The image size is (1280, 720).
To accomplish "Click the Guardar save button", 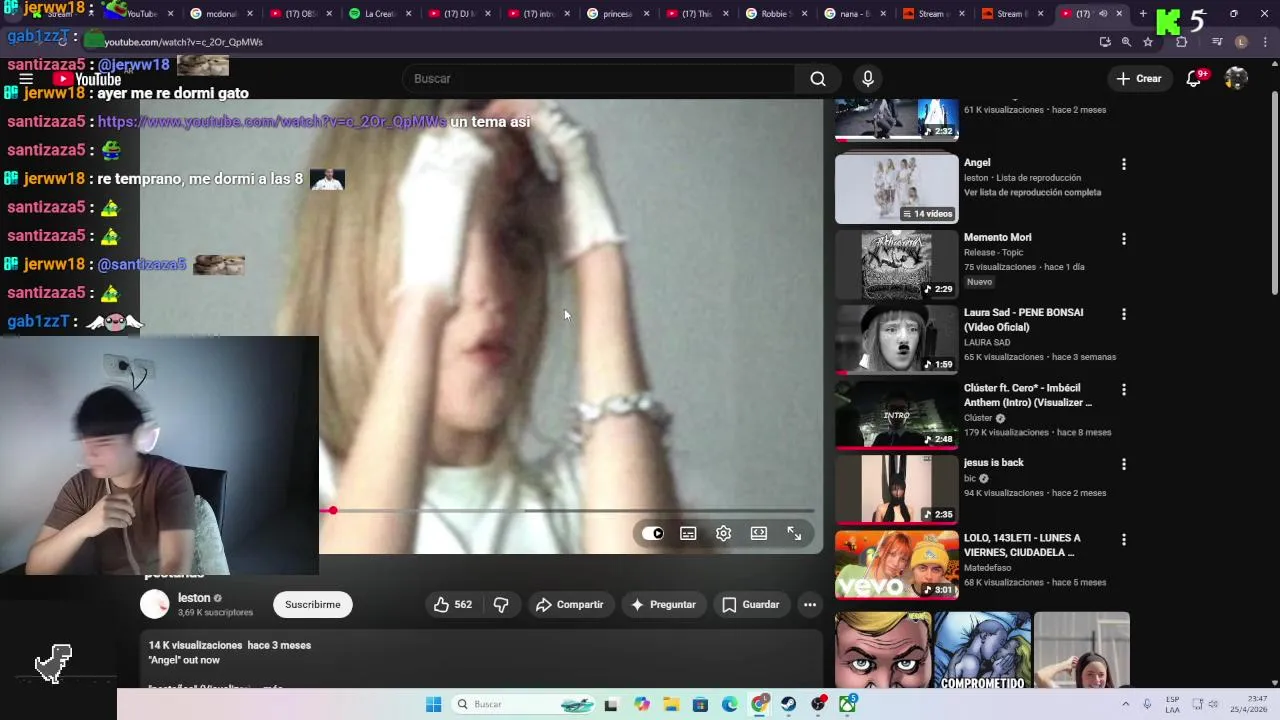I will [751, 604].
